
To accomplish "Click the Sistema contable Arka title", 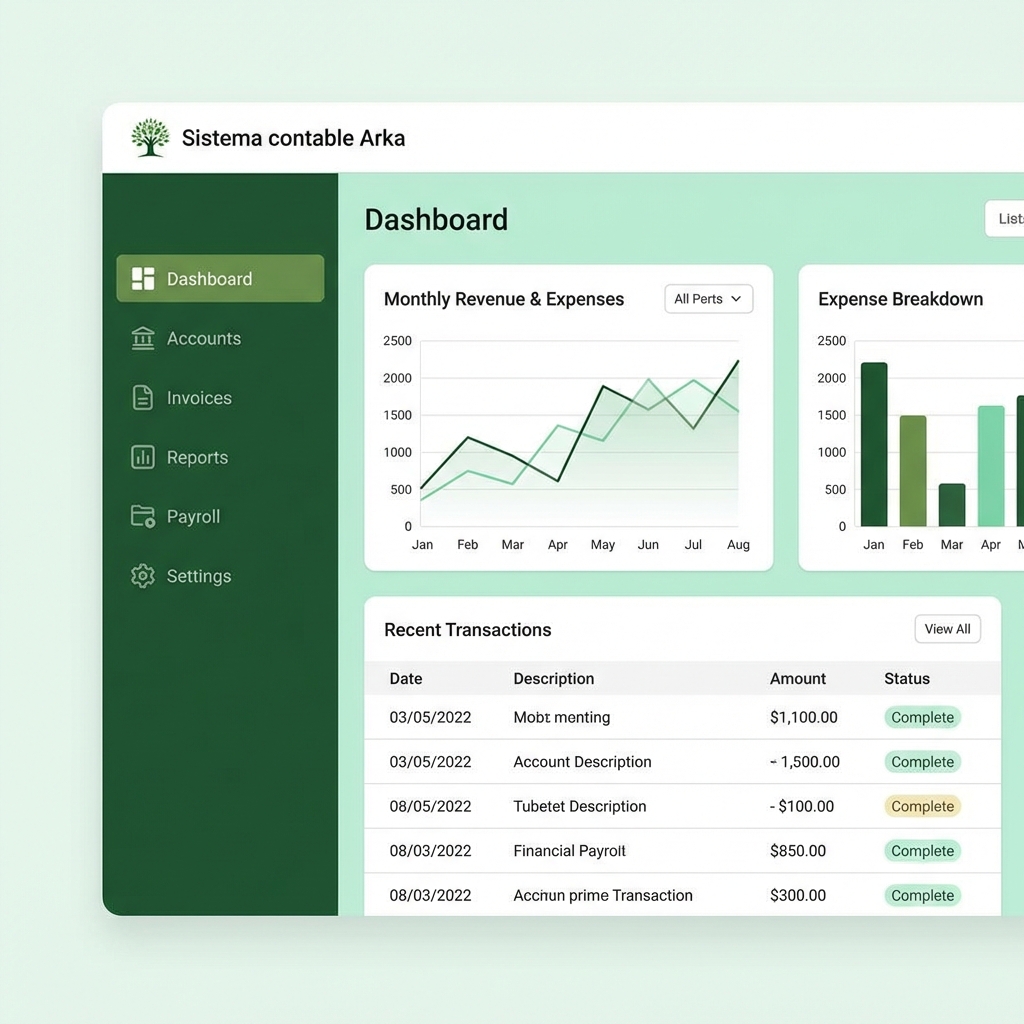I will (293, 138).
